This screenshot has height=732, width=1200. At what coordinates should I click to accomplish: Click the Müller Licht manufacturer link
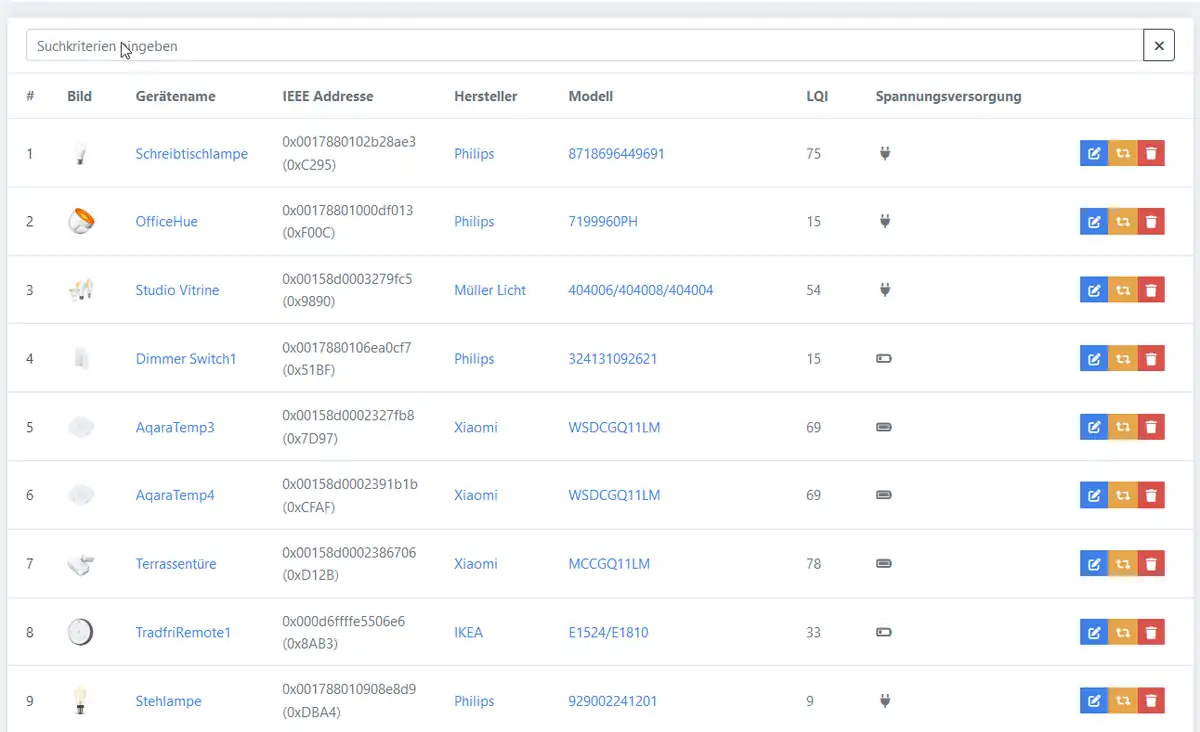pos(489,290)
